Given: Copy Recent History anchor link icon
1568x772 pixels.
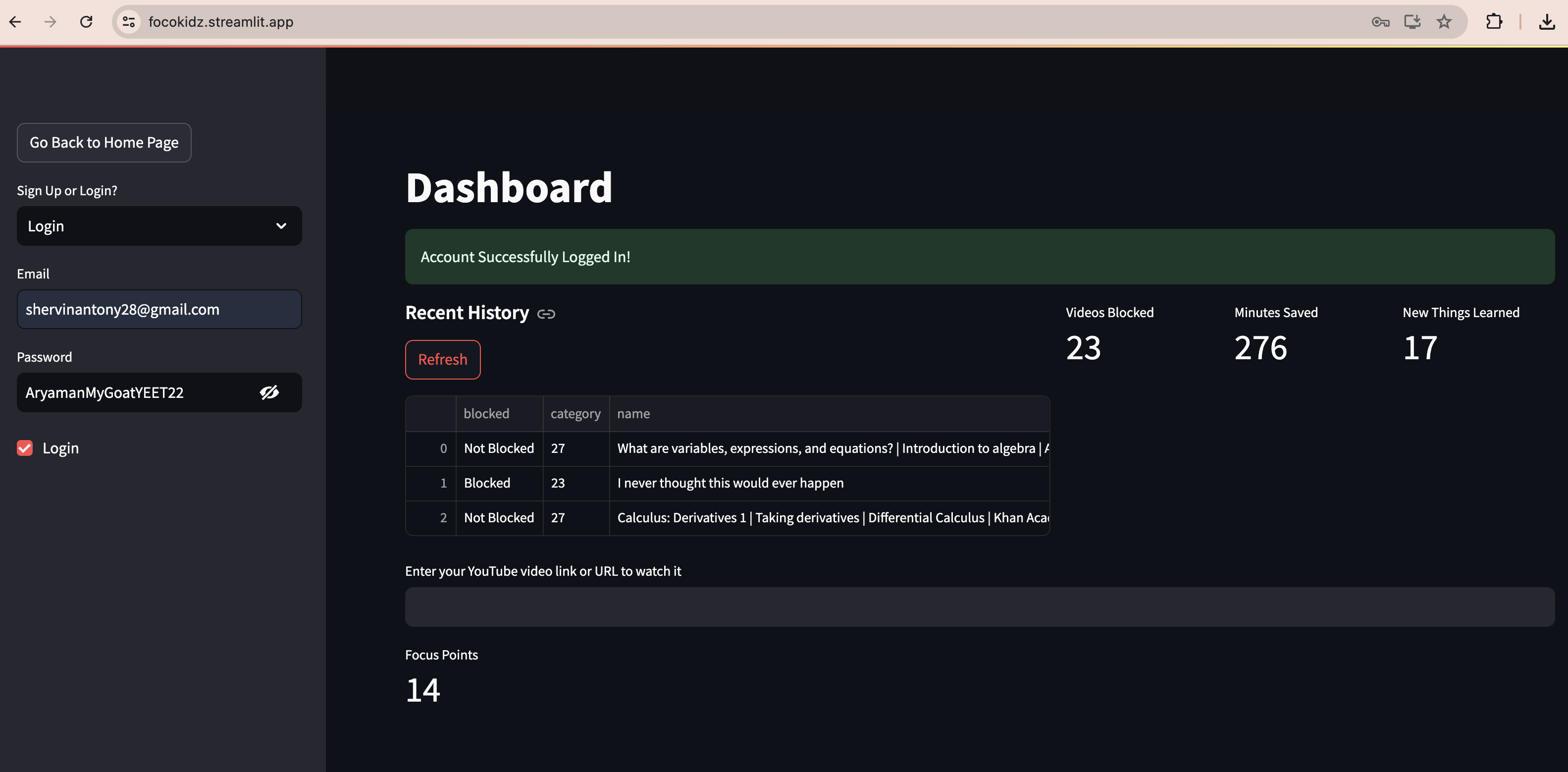Looking at the screenshot, I should coord(546,314).
